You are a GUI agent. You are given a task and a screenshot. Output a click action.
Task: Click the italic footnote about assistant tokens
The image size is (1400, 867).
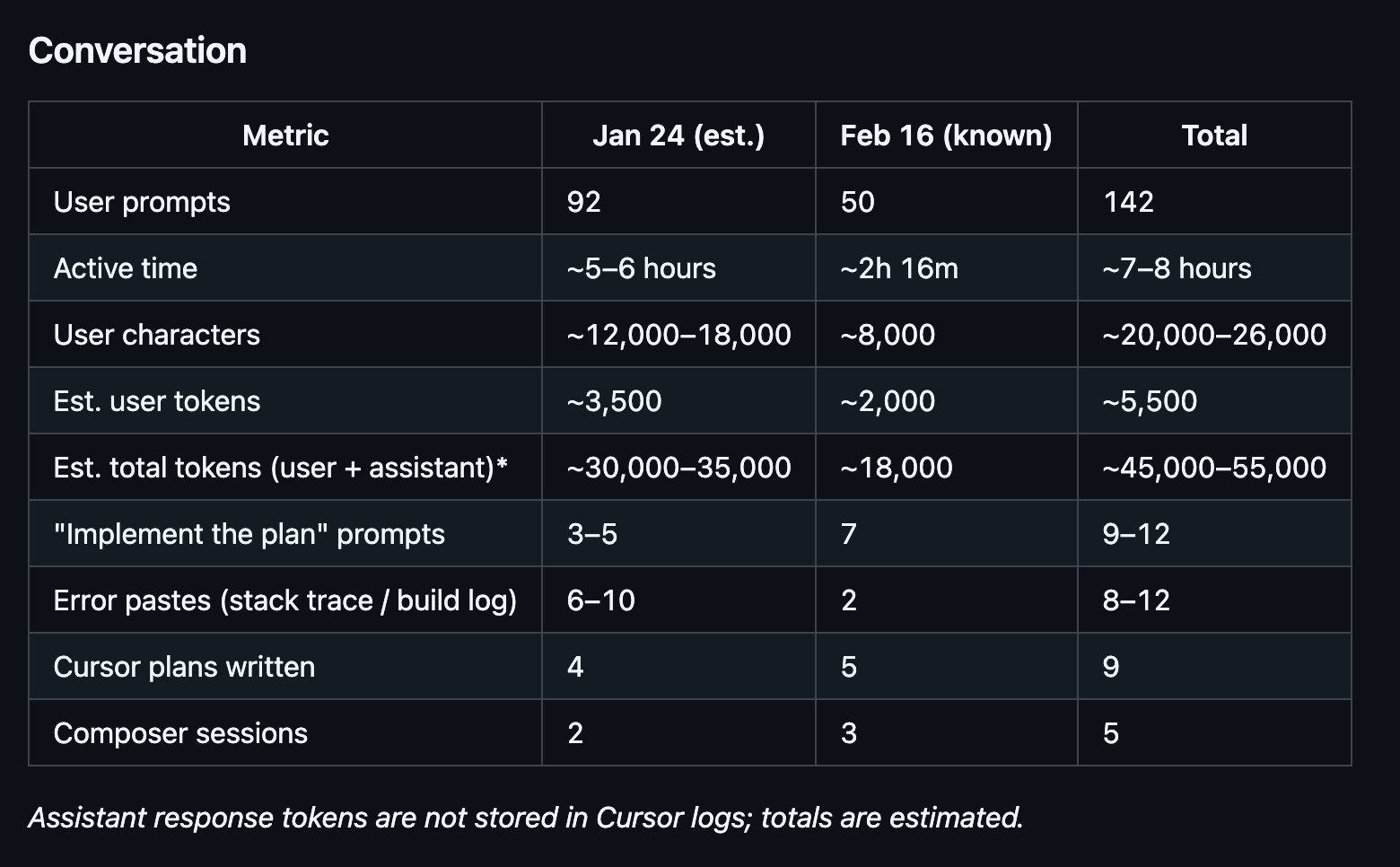coord(526,818)
